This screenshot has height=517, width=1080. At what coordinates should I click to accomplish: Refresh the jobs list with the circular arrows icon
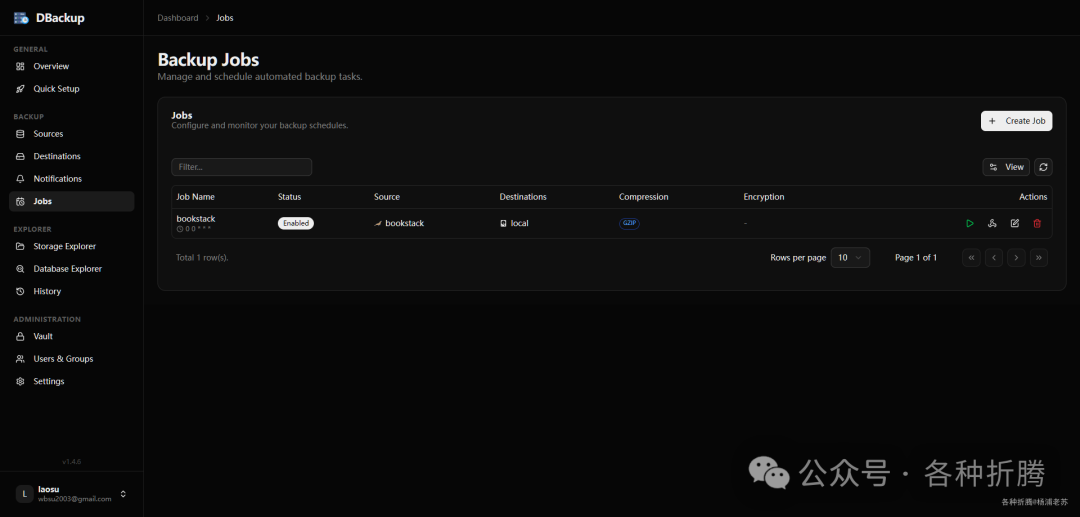click(x=1043, y=167)
